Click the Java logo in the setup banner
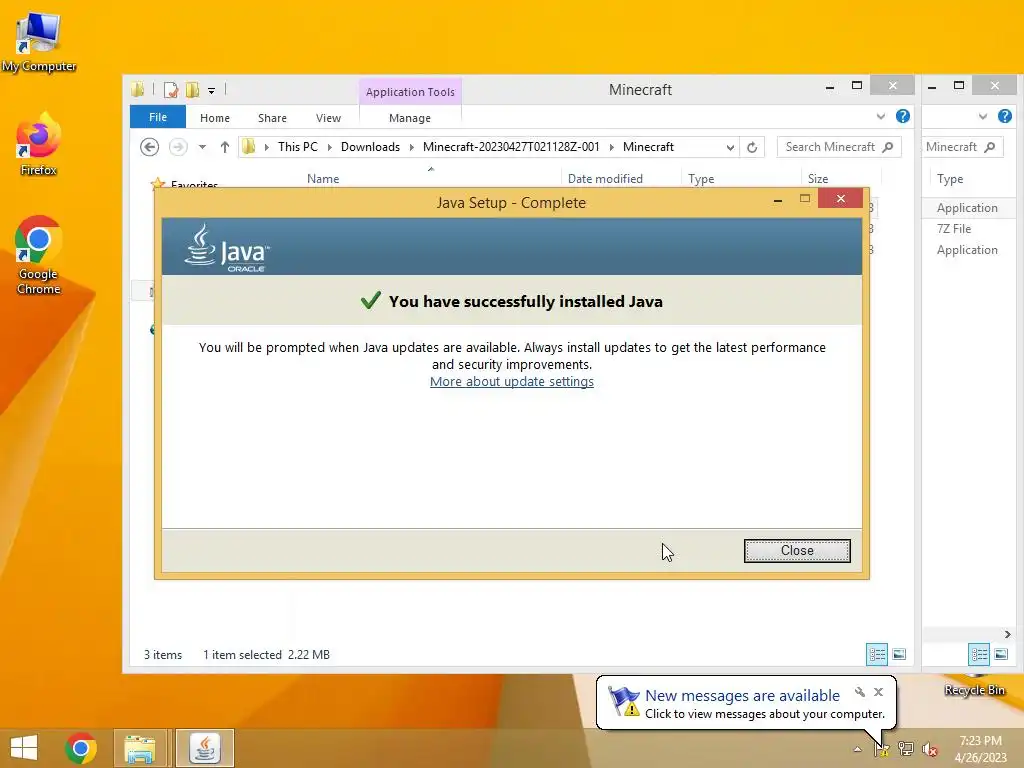This screenshot has width=1024, height=768. coord(226,248)
